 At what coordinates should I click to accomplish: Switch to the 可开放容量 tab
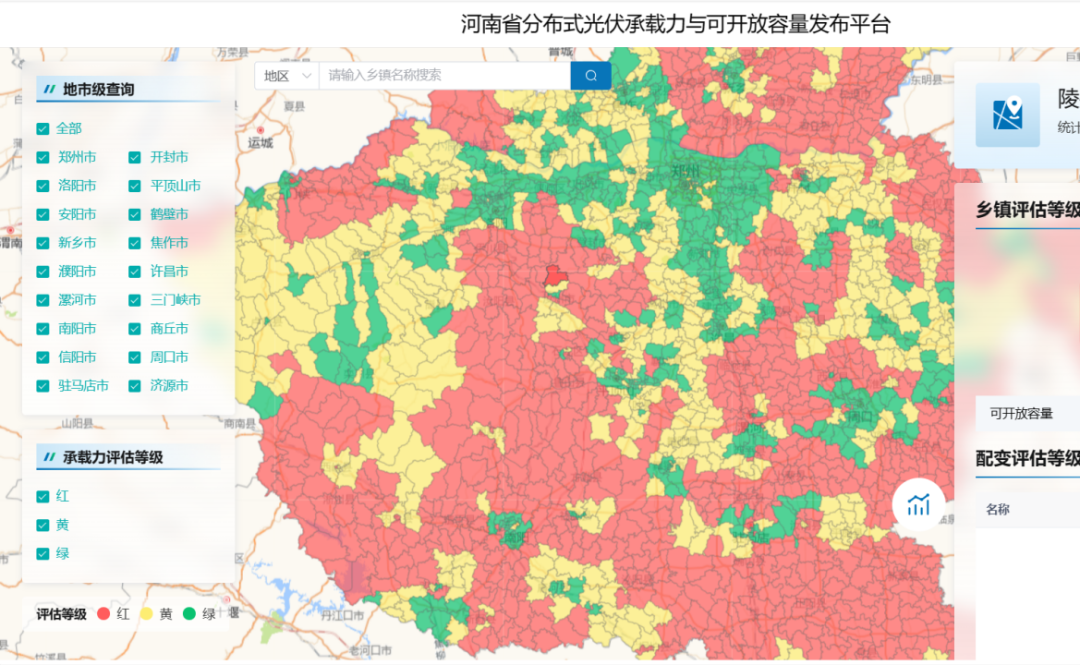click(x=1021, y=413)
